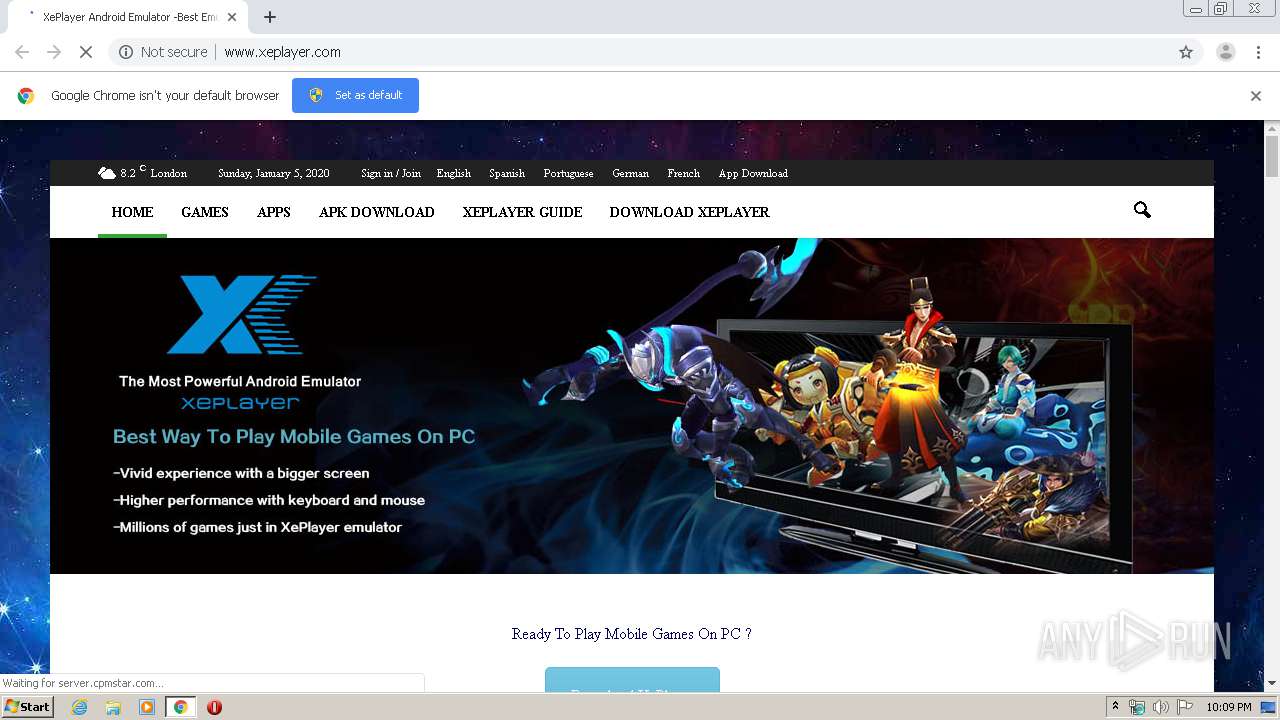Click the date Sunday, January 5, 2020
The width and height of the screenshot is (1280, 720).
coord(274,173)
